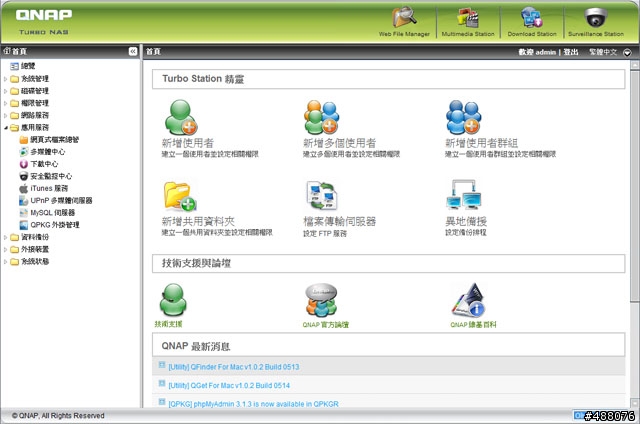
Task: Open QPKG 外掛管理 in sidebar tree
Action: (49, 225)
